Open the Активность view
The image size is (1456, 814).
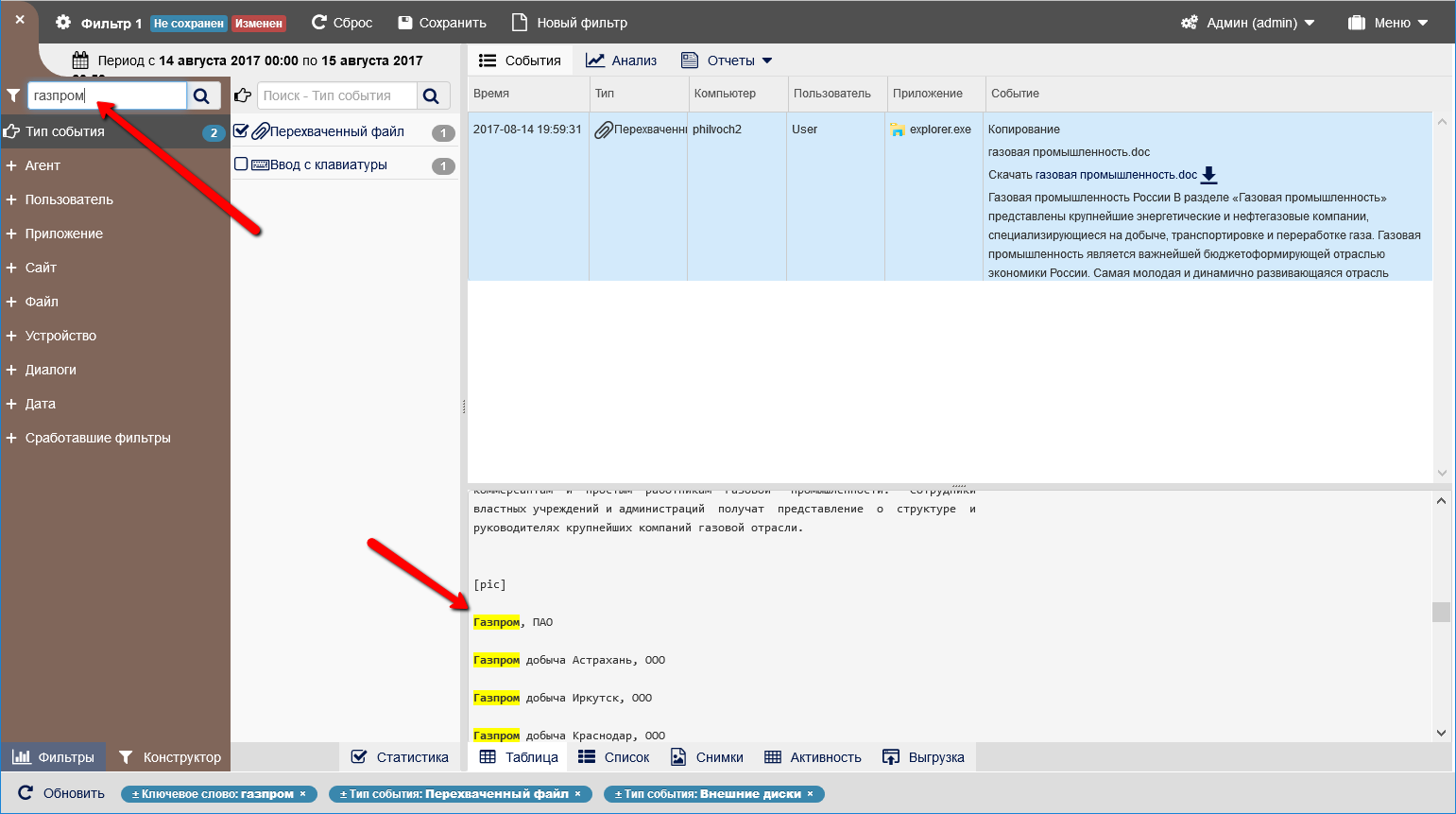(x=813, y=757)
